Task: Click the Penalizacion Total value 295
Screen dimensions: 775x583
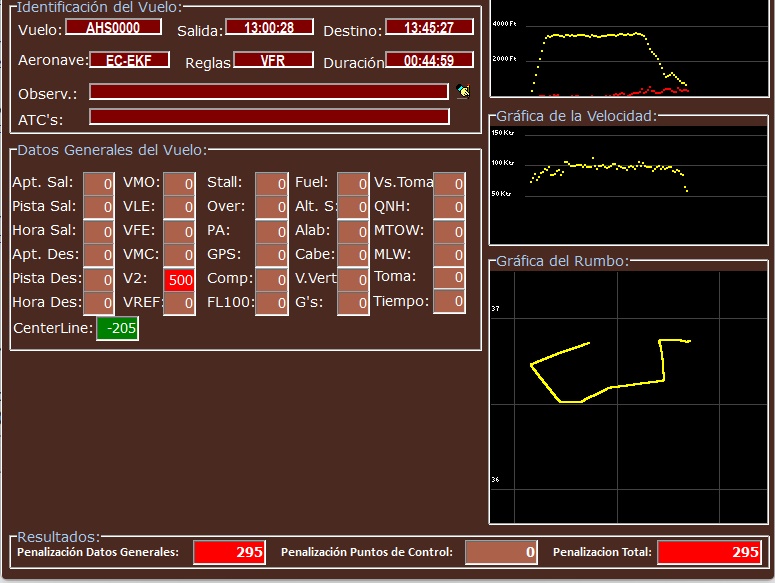Action: click(x=710, y=552)
